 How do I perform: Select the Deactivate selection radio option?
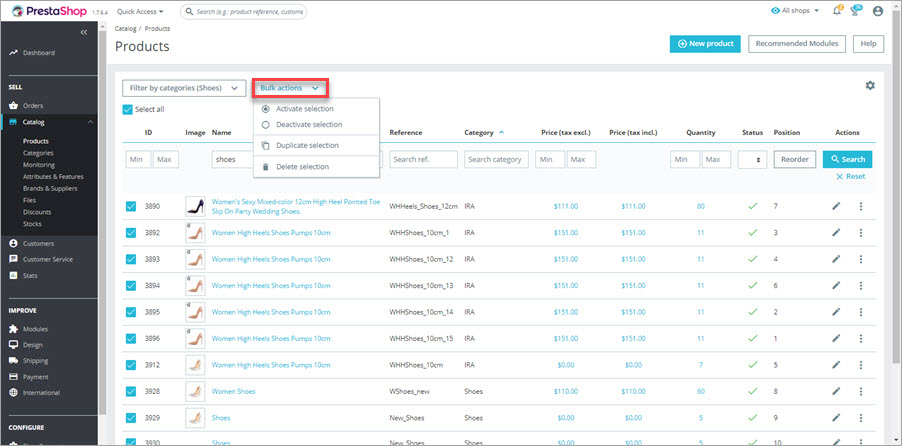coord(265,124)
